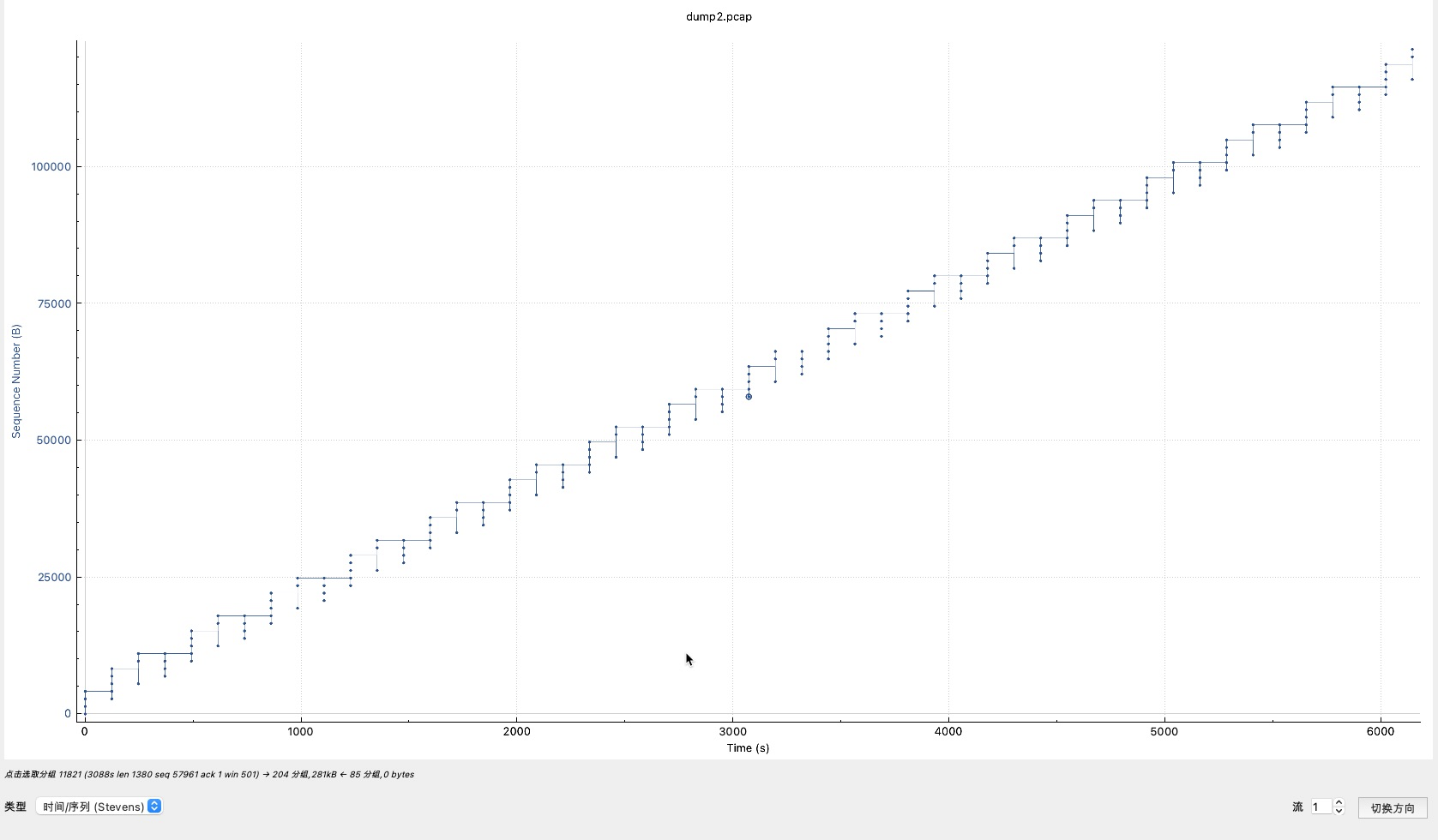Click the 切换方向 button
1438x840 pixels.
click(1393, 808)
